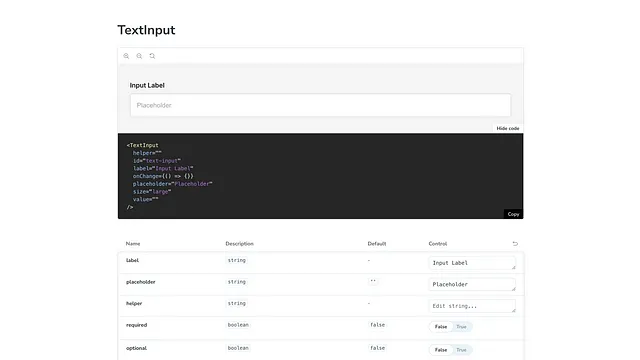Viewport: 640px width, 360px height.
Task: Click the 'required' prop name
Action: (136, 325)
